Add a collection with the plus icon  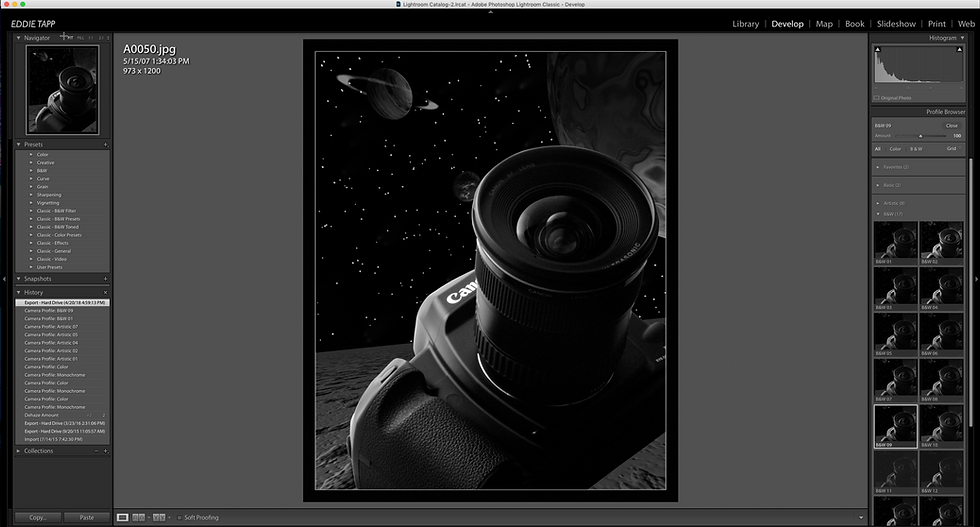[x=105, y=451]
